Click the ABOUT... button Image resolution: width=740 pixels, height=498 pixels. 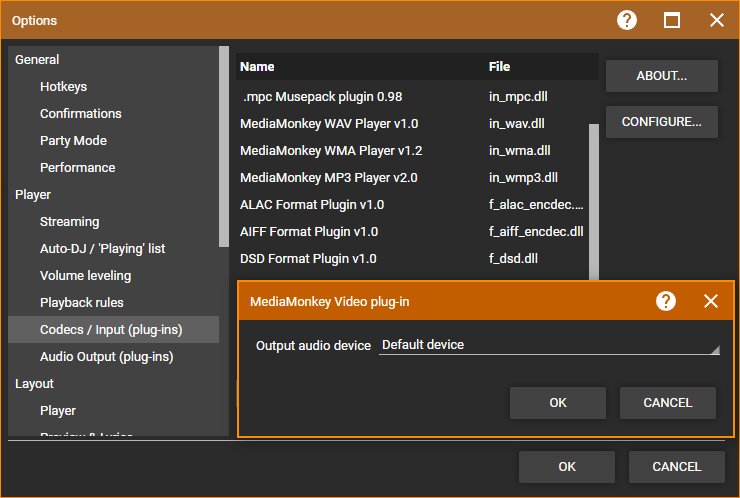coord(661,76)
